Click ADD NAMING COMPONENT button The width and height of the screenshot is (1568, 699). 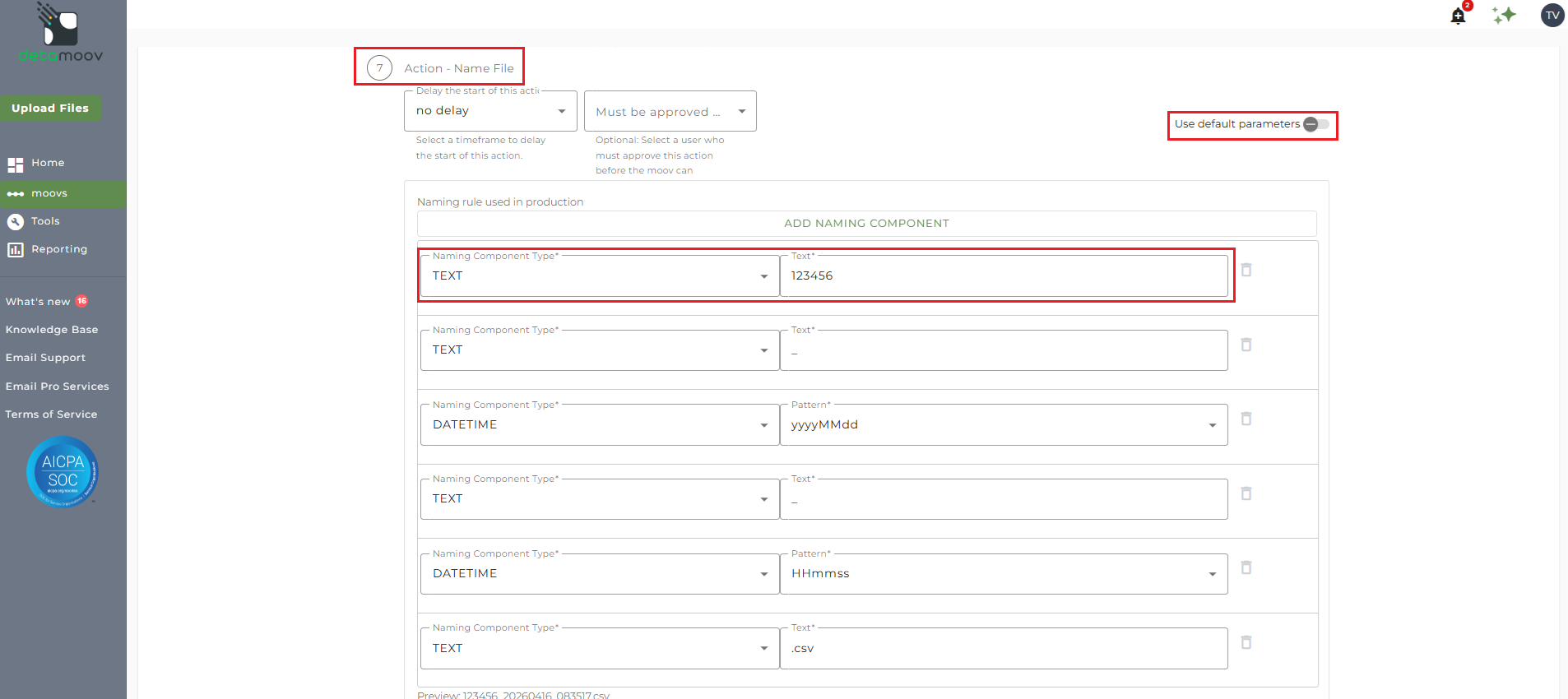click(866, 224)
